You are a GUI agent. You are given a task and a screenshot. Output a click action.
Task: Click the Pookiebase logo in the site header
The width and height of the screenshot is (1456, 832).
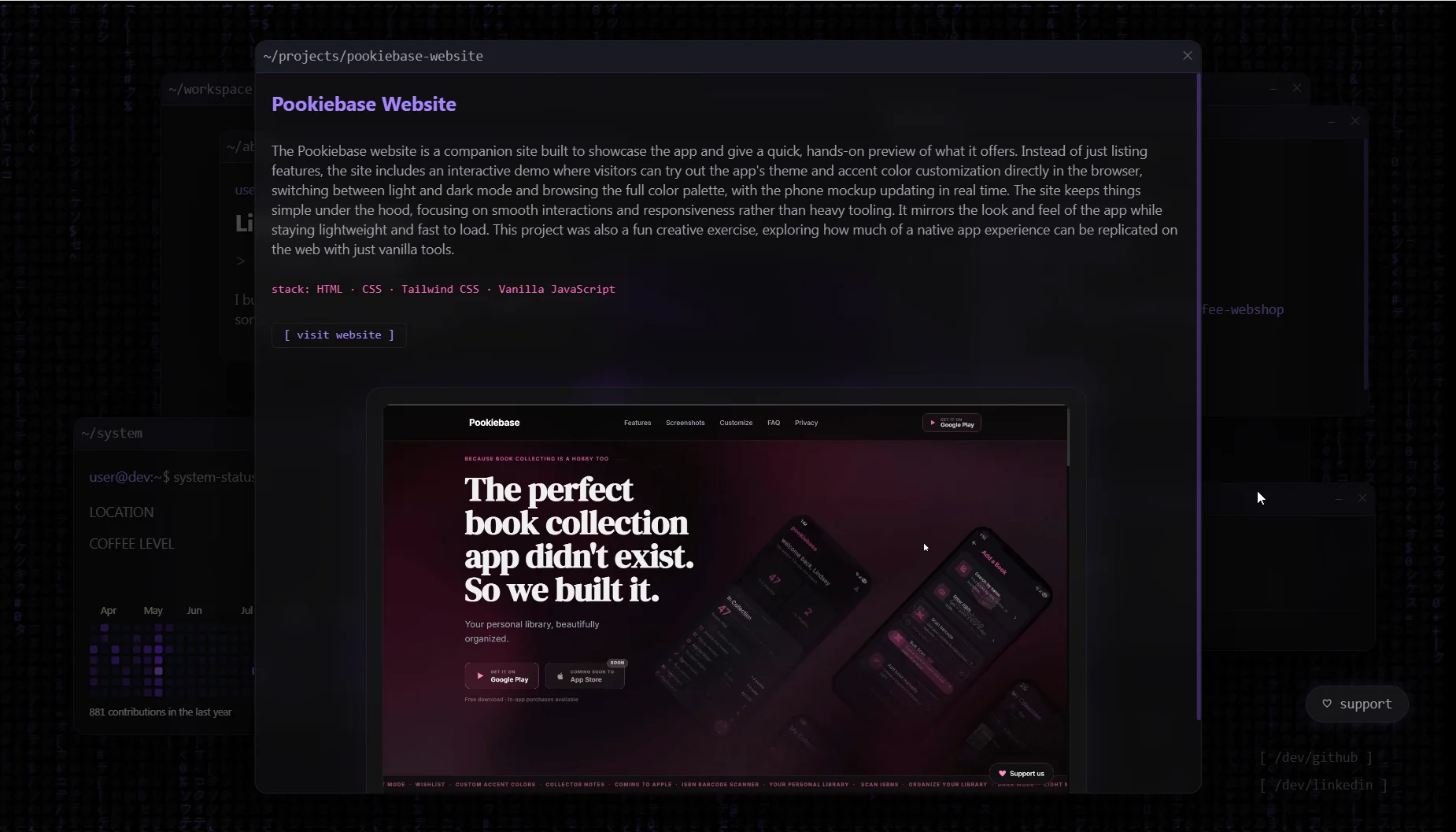point(494,423)
